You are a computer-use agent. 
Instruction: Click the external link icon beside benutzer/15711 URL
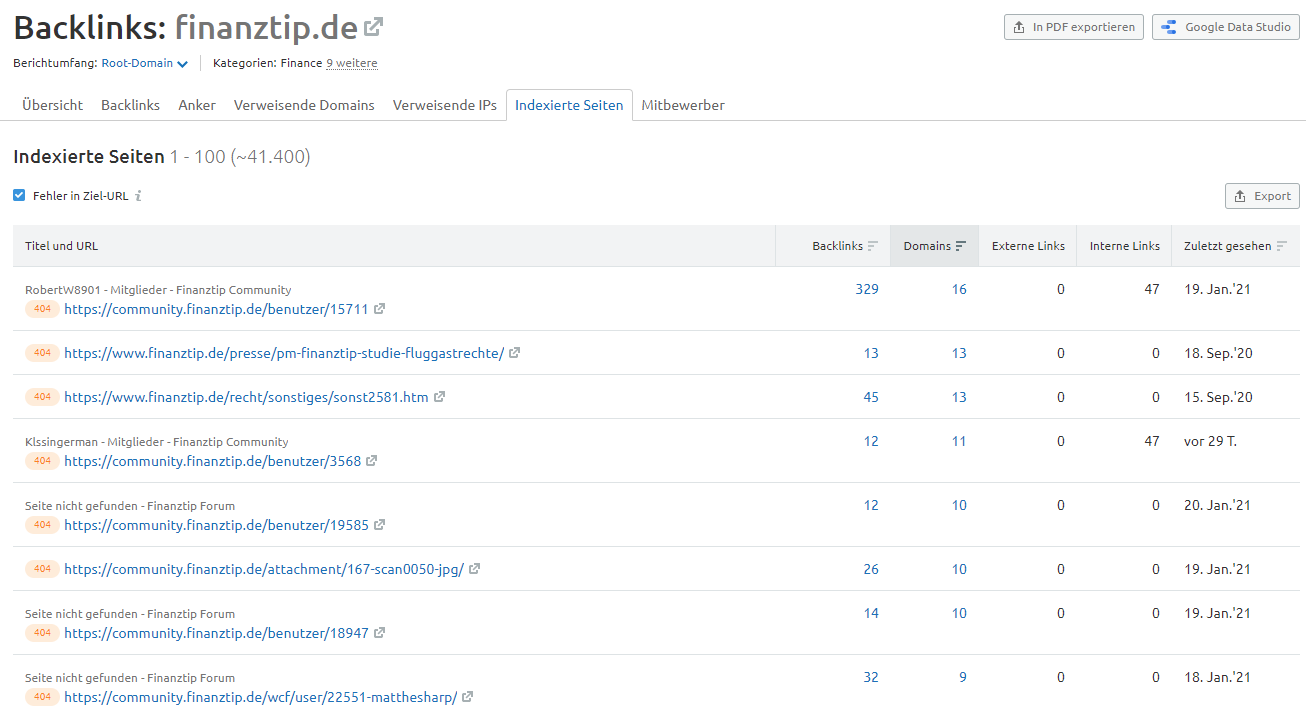pos(379,309)
